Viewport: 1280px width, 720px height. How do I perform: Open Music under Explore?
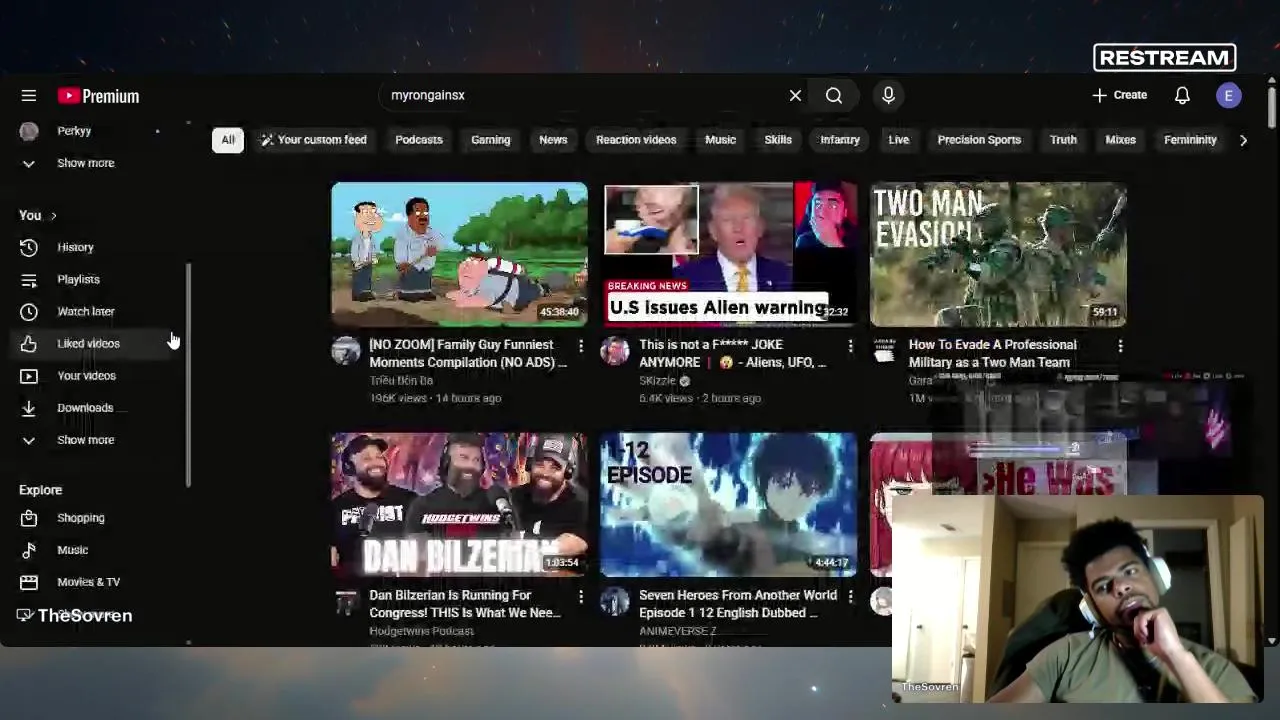pyautogui.click(x=96, y=550)
